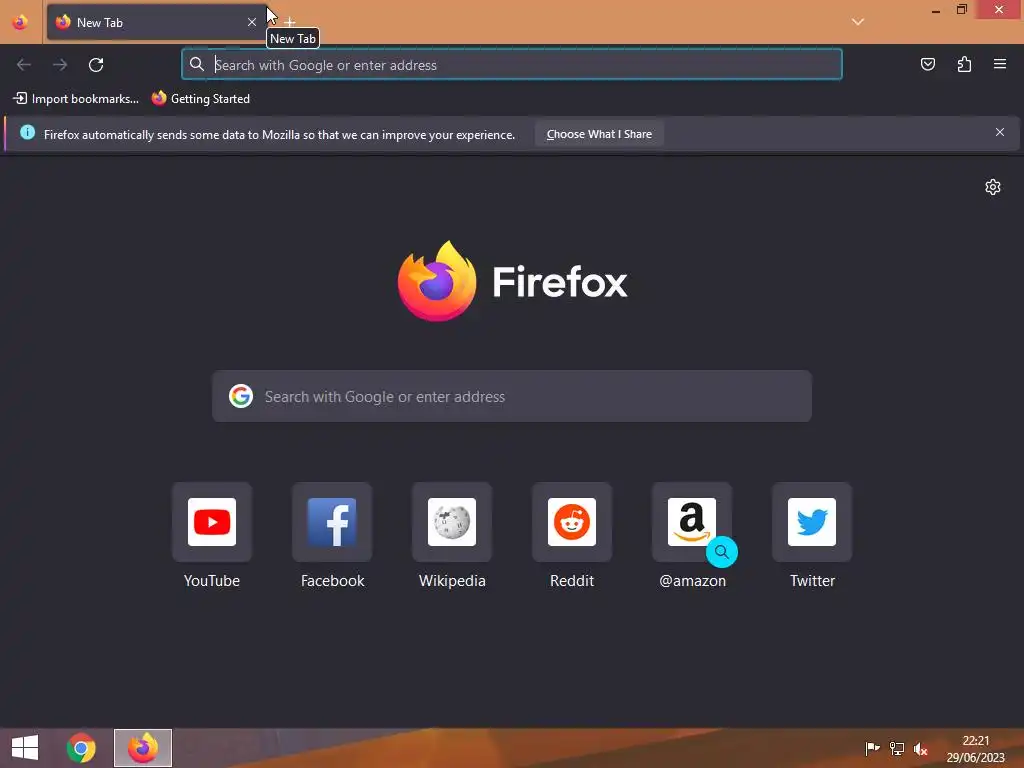Select the New Tab tab
Viewport: 1024px width, 768px height.
coord(157,22)
